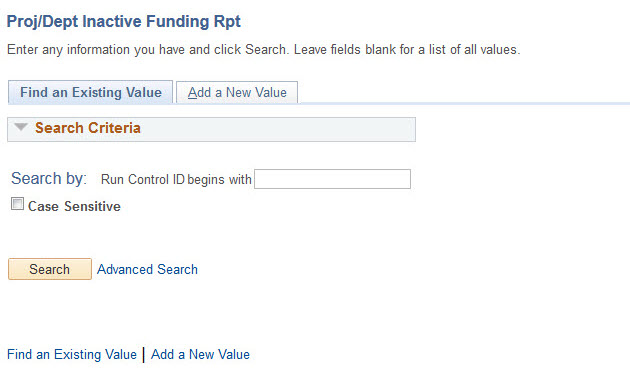Open the Advanced Search link
The height and width of the screenshot is (374, 630).
coord(147,269)
